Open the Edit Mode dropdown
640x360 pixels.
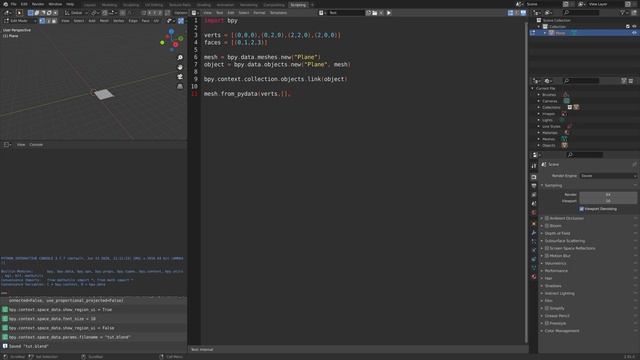pyautogui.click(x=20, y=20)
